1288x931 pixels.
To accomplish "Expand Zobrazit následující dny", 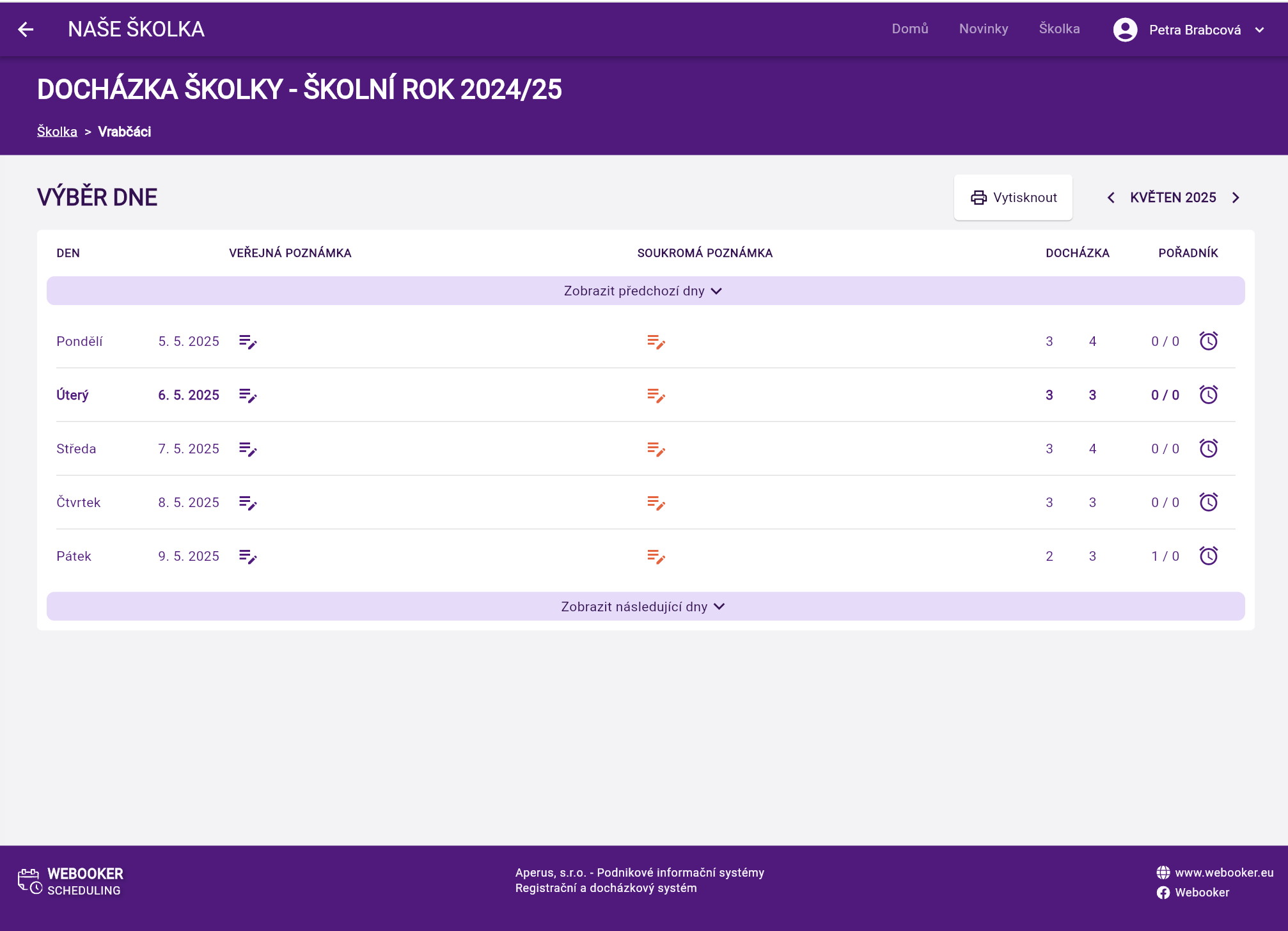I will pos(645,606).
